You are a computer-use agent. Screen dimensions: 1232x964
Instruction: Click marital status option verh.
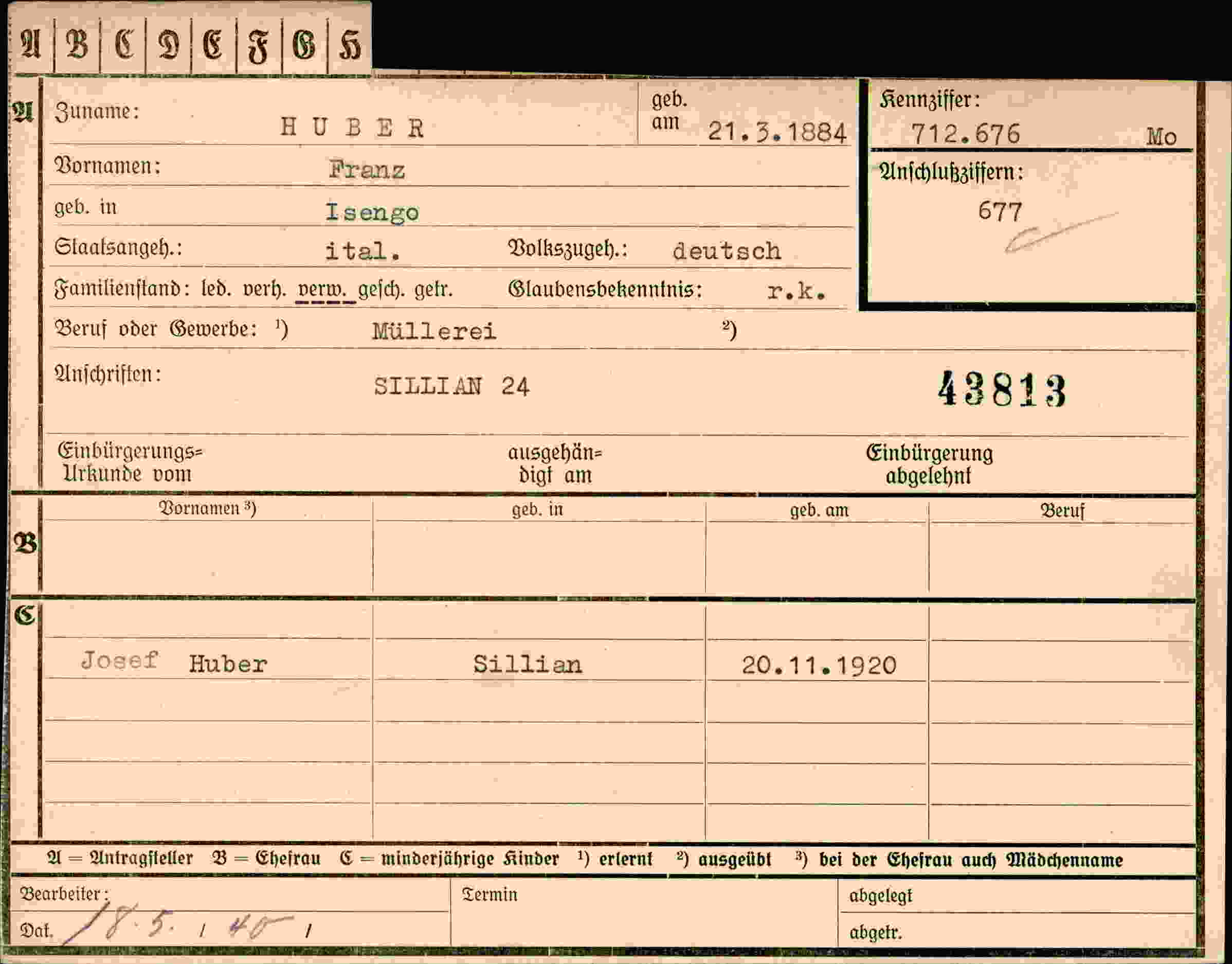264,290
